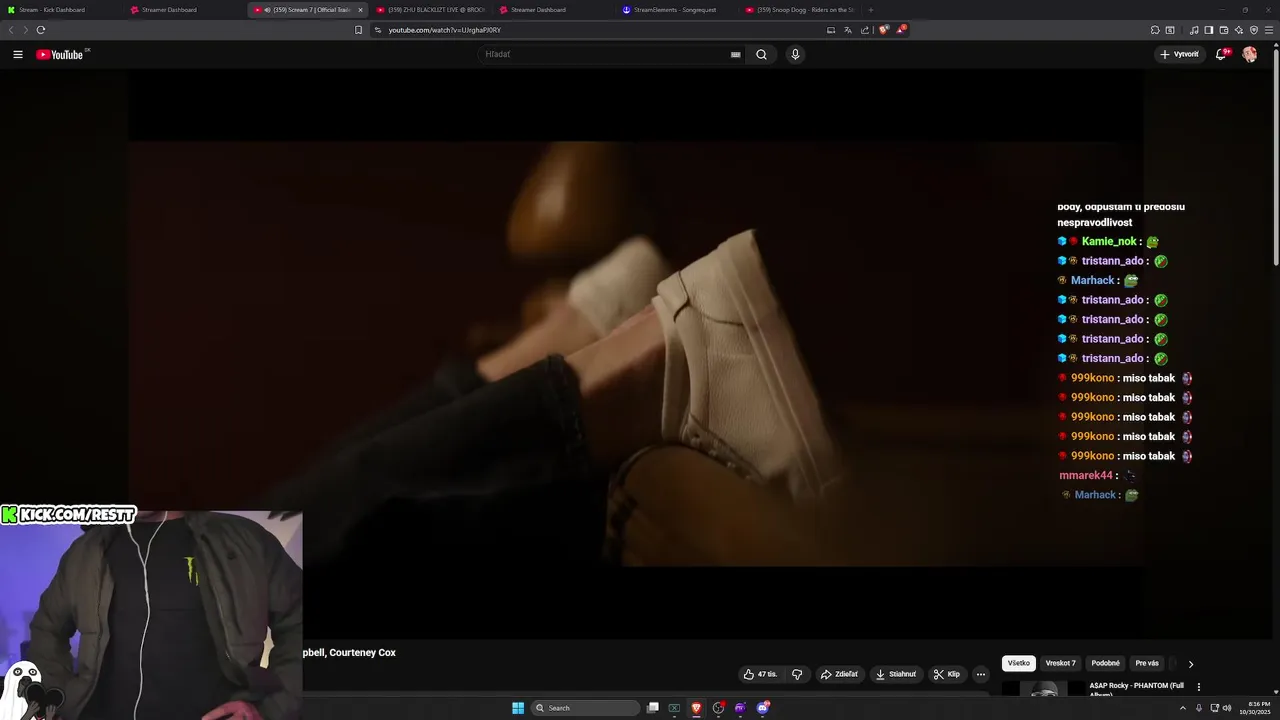Screen dimensions: 1280x720
Task: Open Brave Shields lion icon
Action: 883,30
